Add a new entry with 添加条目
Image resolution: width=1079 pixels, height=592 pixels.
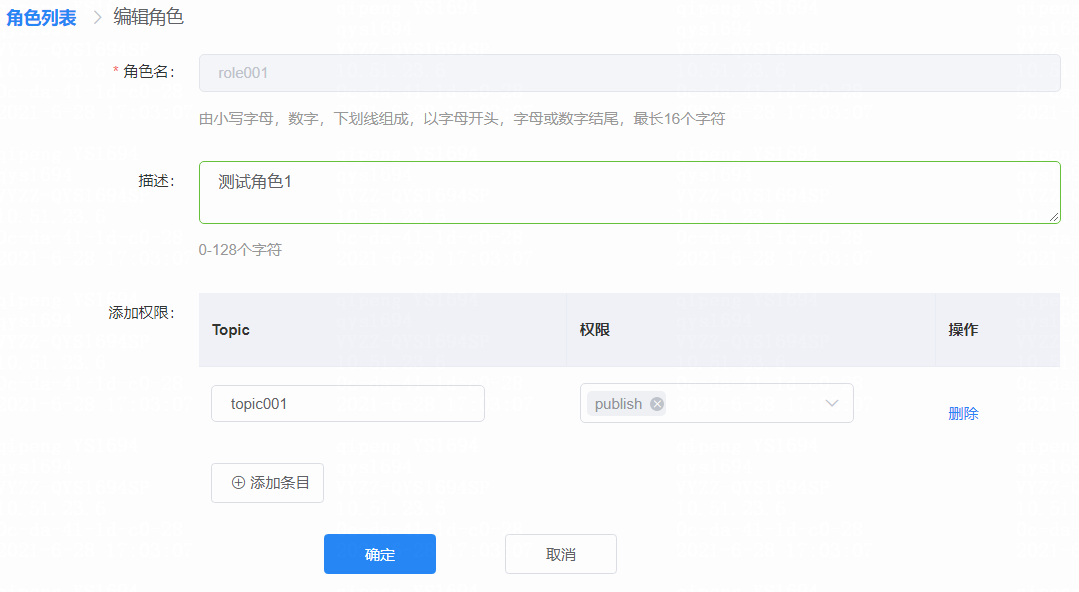267,482
